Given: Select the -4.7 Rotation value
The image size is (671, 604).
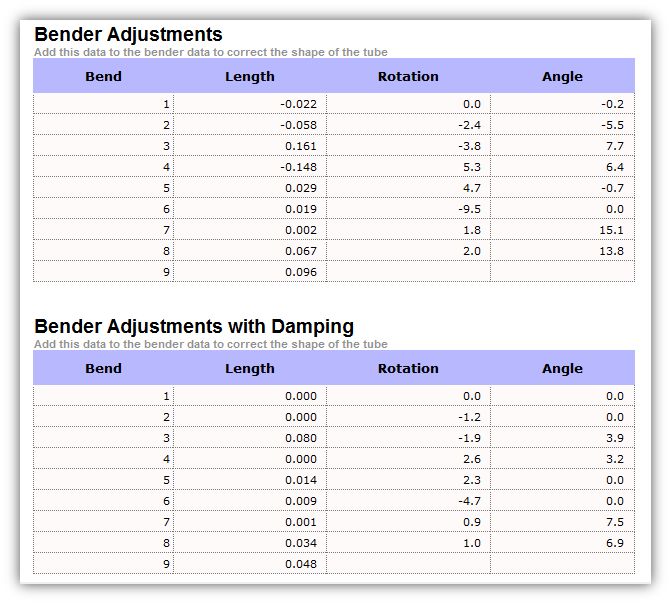Looking at the screenshot, I should 469,501.
